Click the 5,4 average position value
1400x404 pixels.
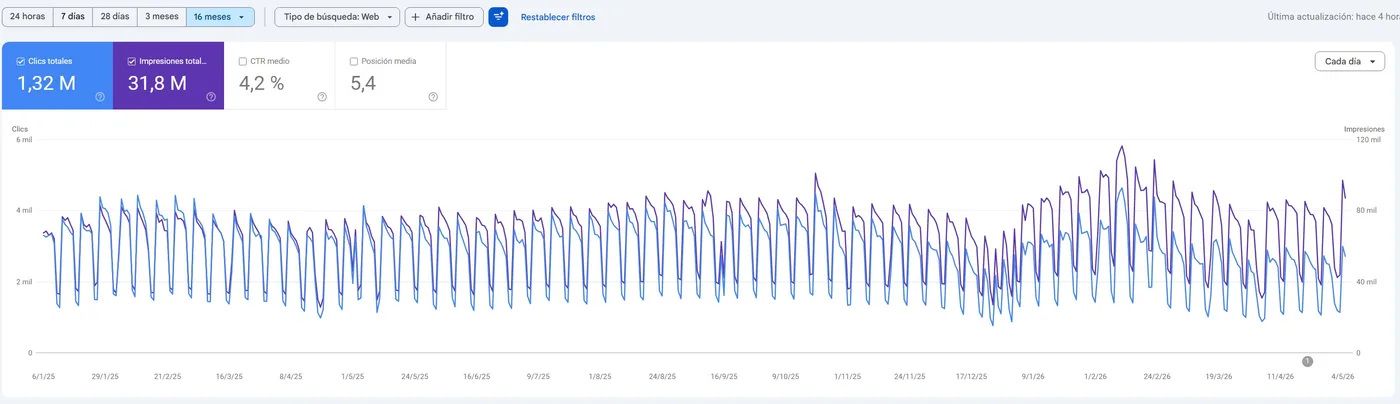pos(363,84)
